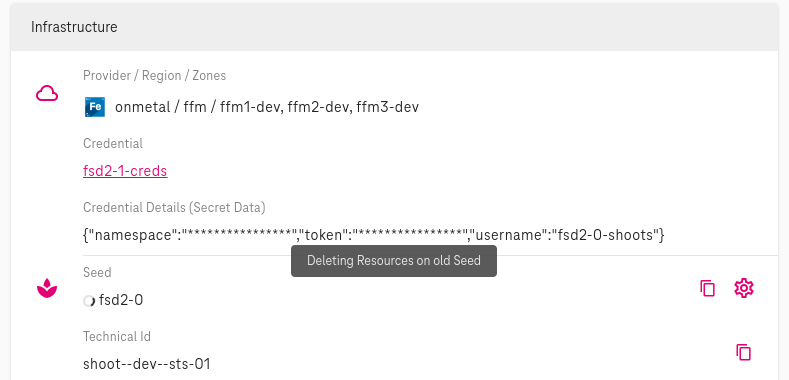Copy the seed name fsd2-0
The height and width of the screenshot is (380, 789).
[x=707, y=288]
